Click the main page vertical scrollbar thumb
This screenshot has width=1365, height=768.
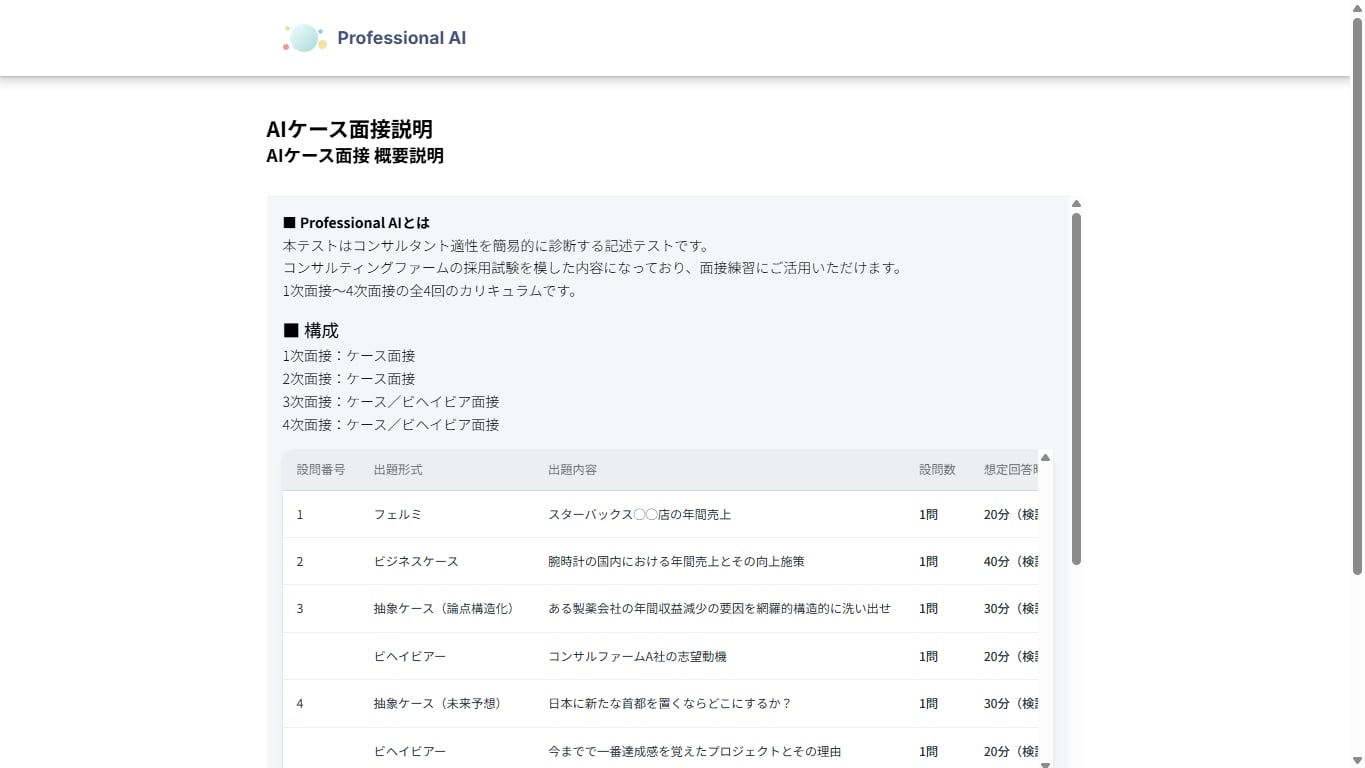(1357, 295)
